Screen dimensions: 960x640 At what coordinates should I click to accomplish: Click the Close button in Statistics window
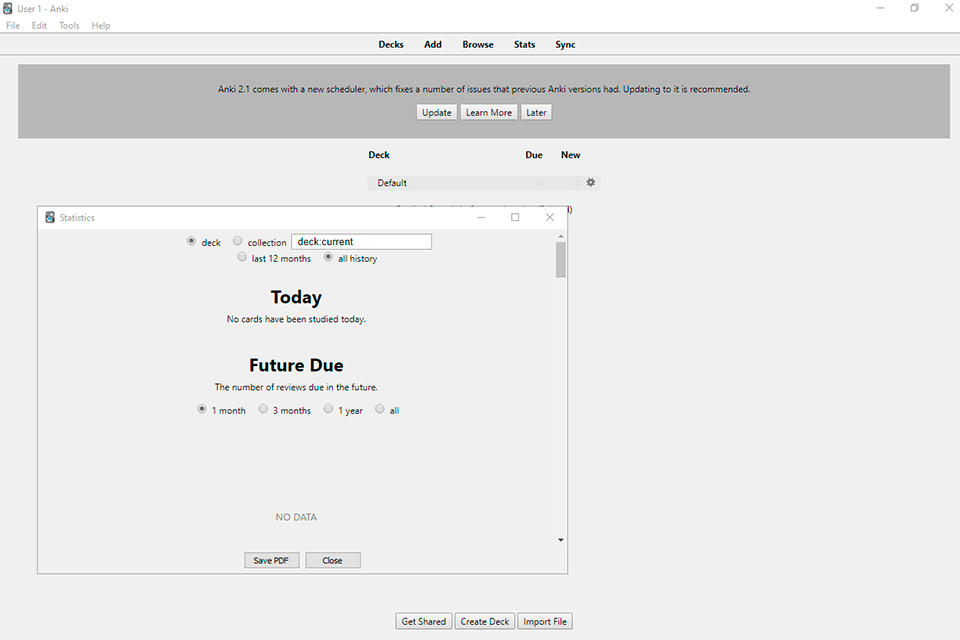332,560
